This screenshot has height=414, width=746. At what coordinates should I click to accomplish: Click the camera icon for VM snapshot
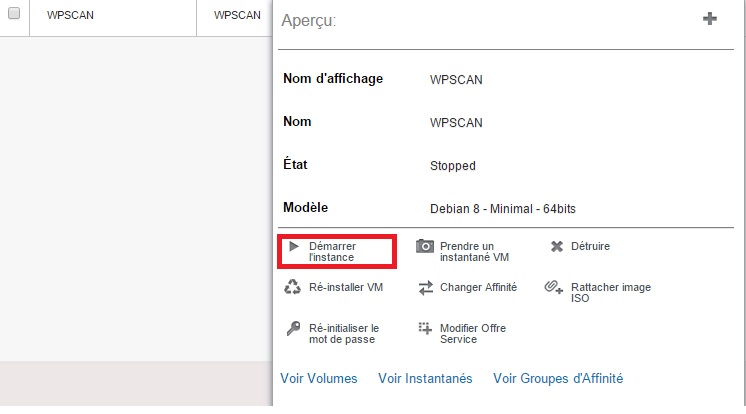point(425,246)
